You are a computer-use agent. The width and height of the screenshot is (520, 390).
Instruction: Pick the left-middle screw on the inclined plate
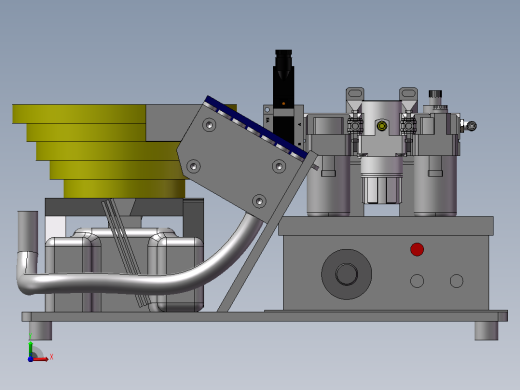(x=193, y=166)
